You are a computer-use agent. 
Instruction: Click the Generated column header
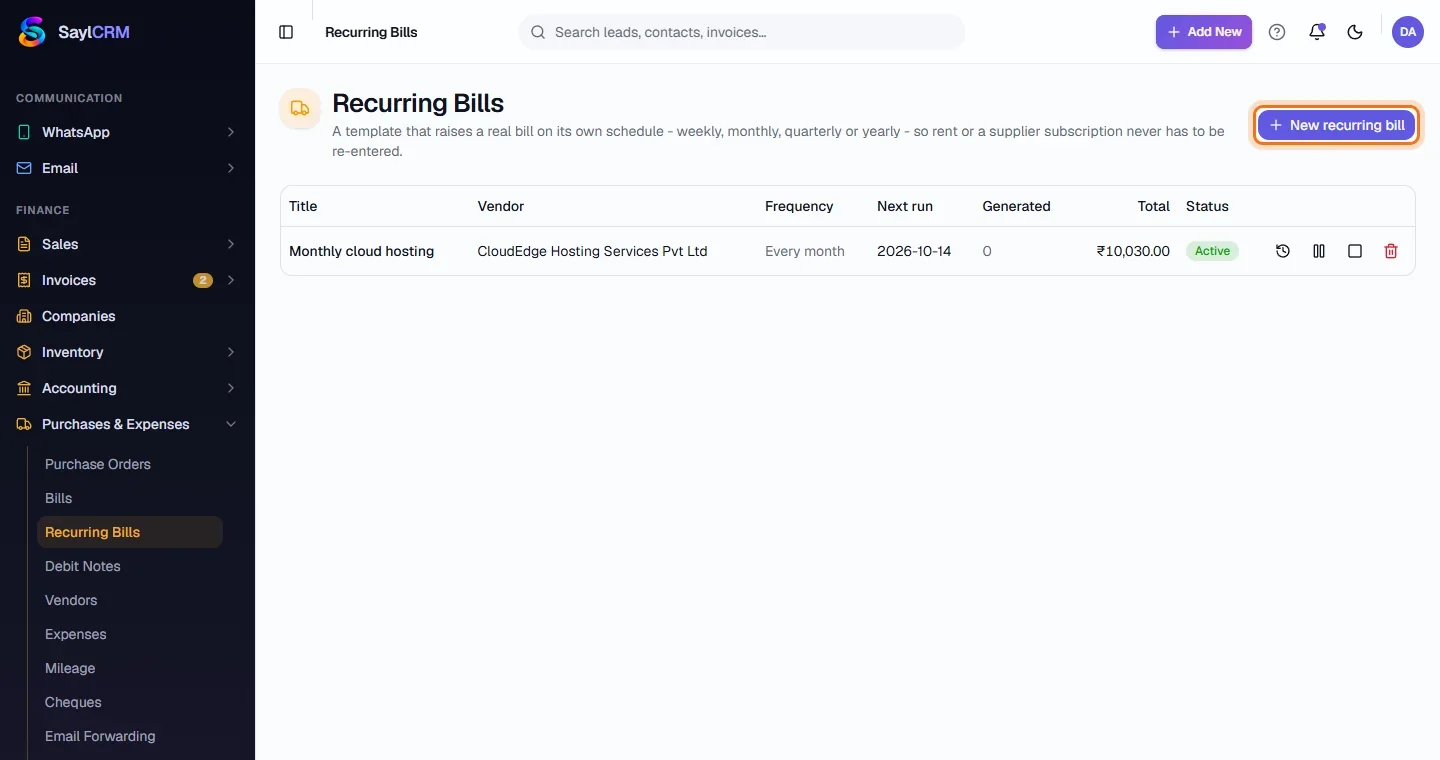click(1016, 206)
